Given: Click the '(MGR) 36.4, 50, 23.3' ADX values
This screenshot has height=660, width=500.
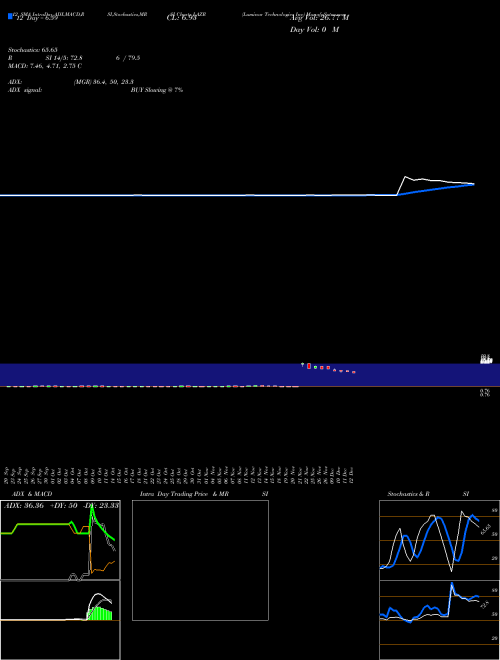Looking at the screenshot, I should [x=104, y=82].
